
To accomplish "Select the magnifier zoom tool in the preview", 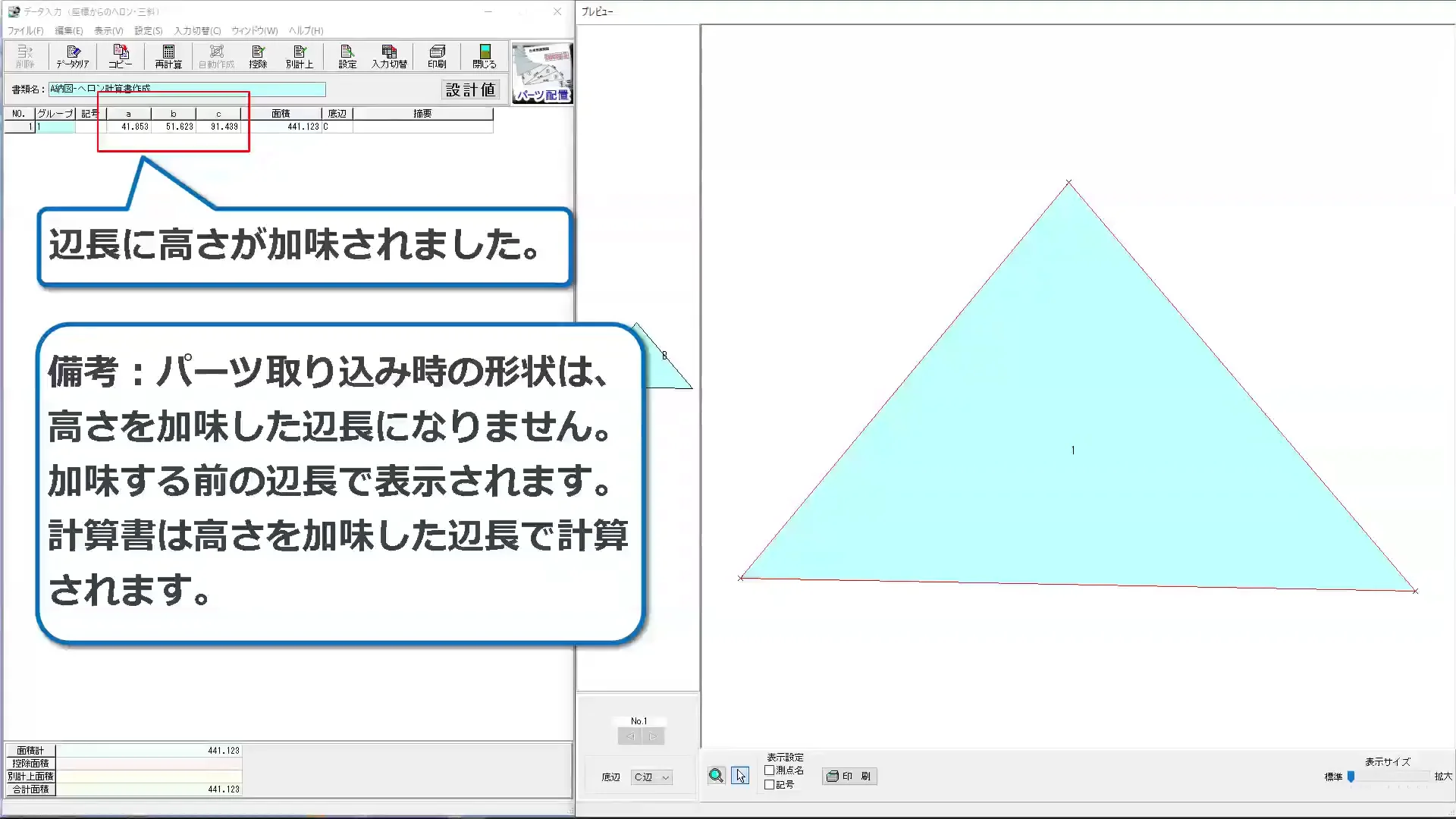I will click(715, 776).
